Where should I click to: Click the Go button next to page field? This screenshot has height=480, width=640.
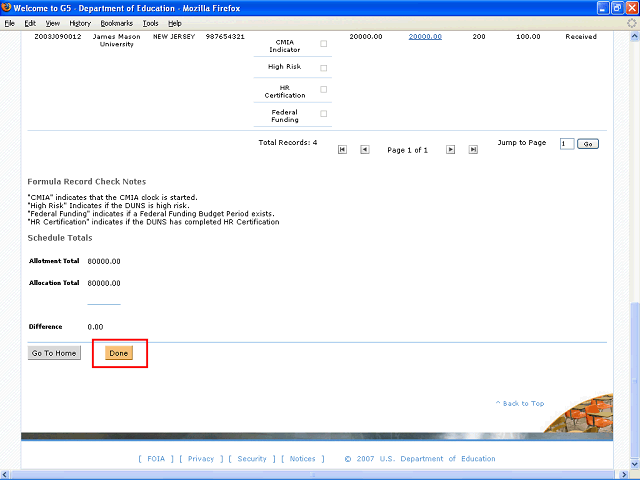click(x=588, y=144)
